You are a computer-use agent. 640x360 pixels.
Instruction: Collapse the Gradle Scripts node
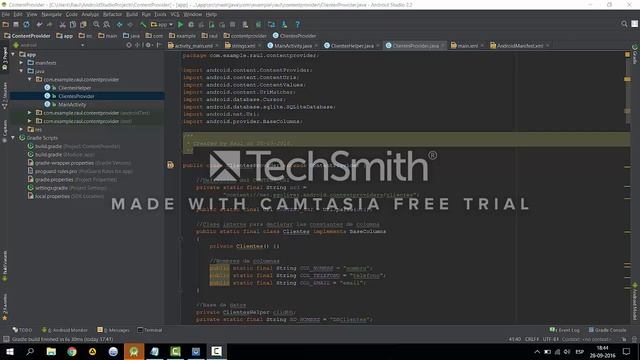(x=13, y=138)
